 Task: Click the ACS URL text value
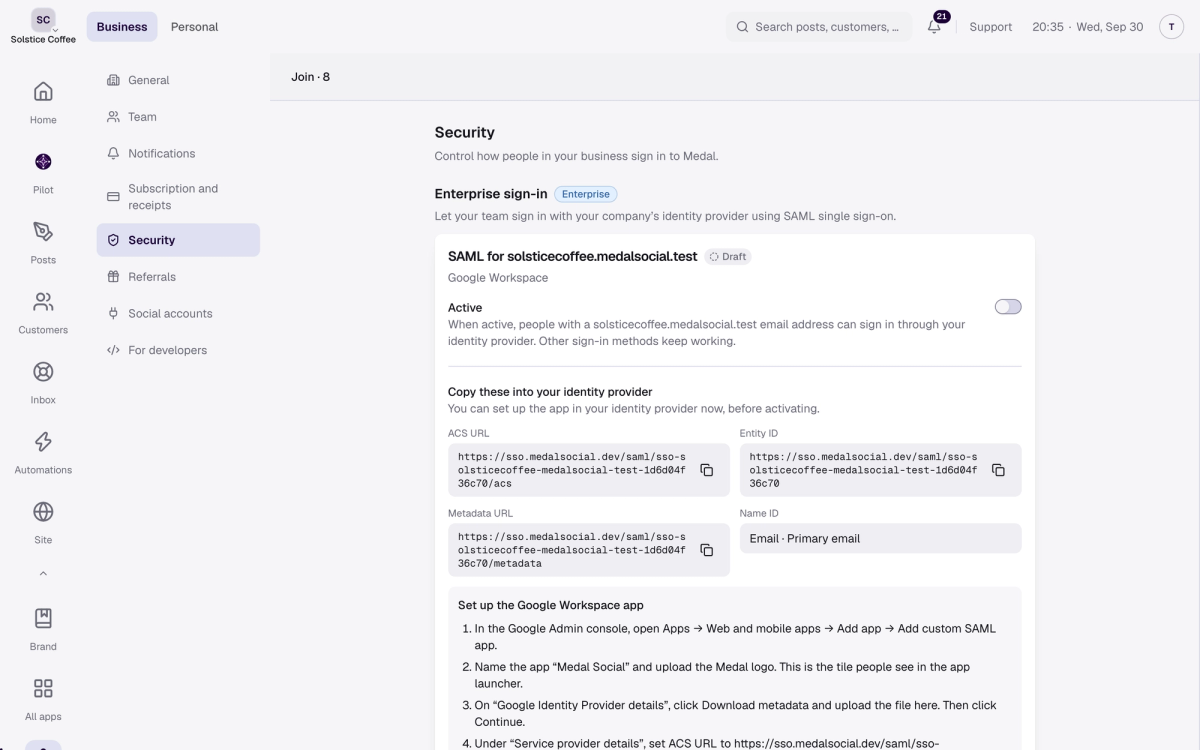click(572, 470)
